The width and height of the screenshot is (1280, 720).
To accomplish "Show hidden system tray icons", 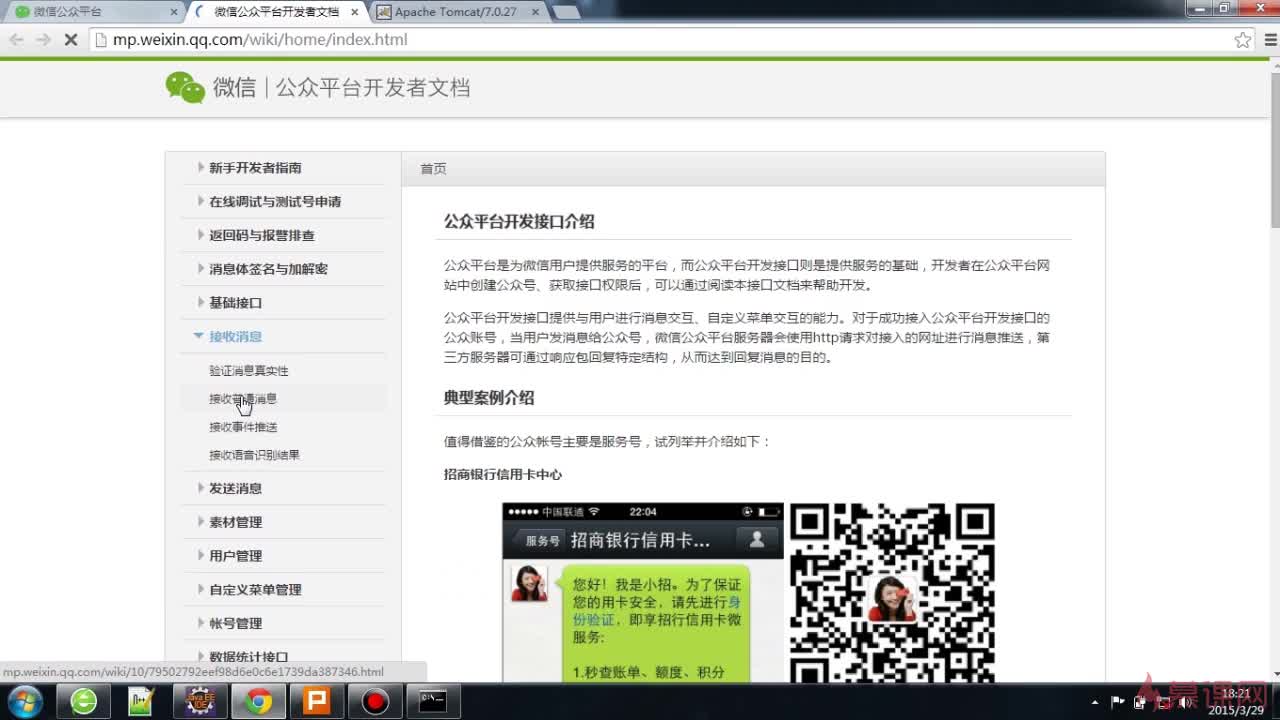I will 1095,702.
